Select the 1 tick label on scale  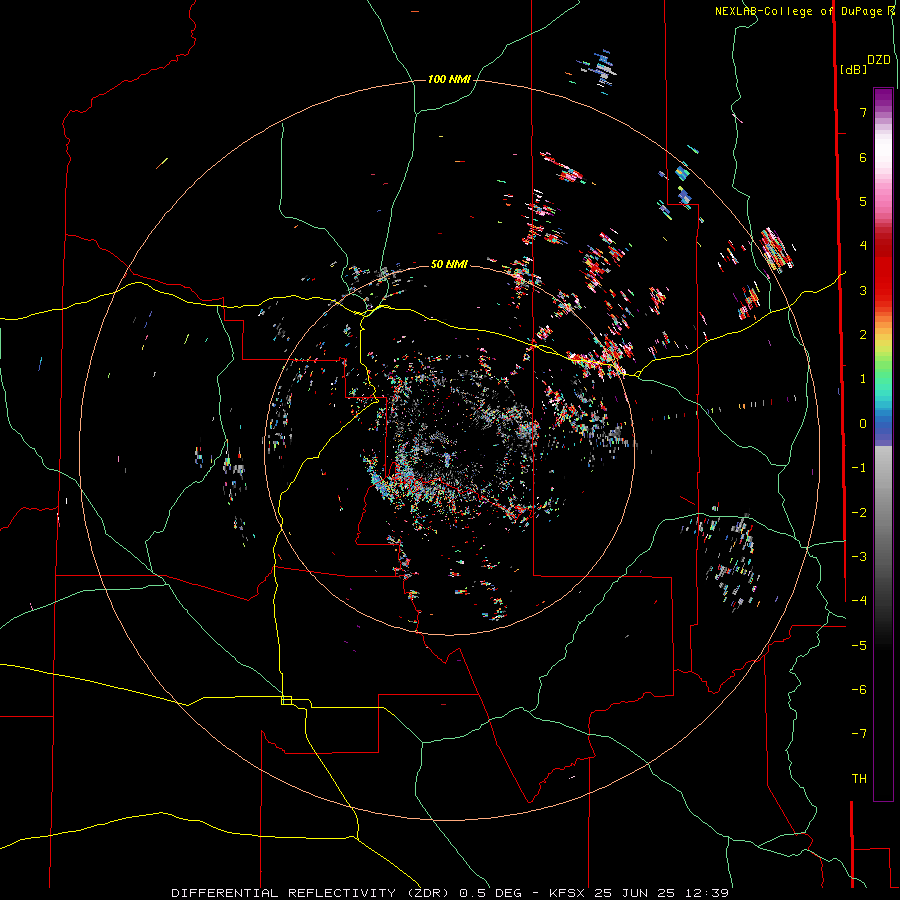click(863, 379)
